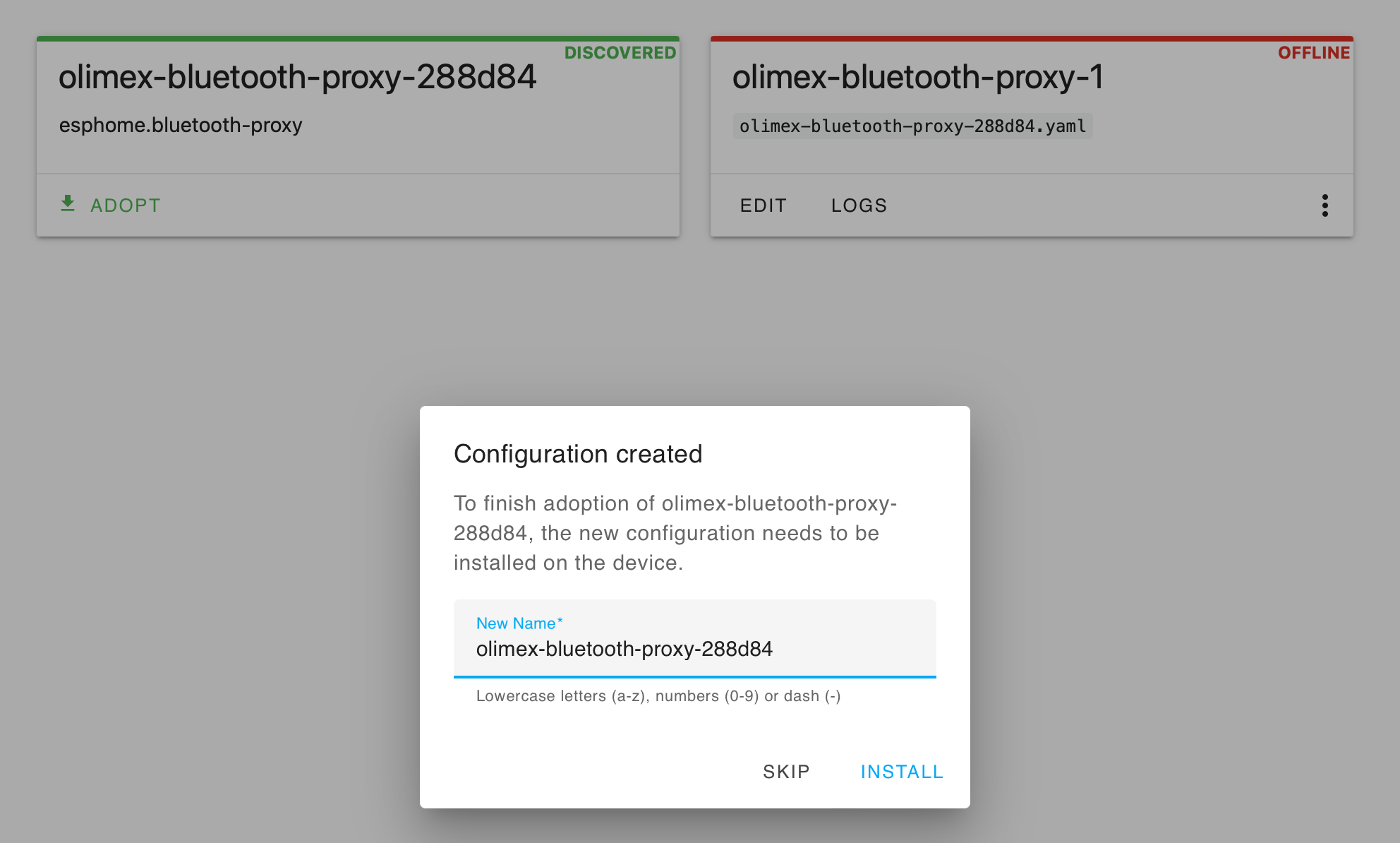The image size is (1400, 843).
Task: Click the OFFLINE status badge
Action: 1315,52
